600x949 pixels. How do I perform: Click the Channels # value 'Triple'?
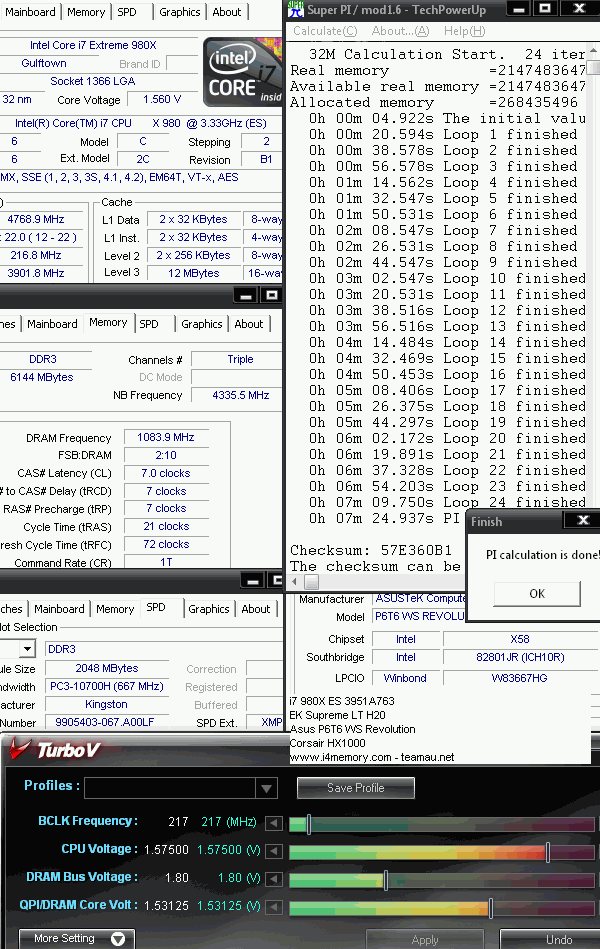[240, 359]
